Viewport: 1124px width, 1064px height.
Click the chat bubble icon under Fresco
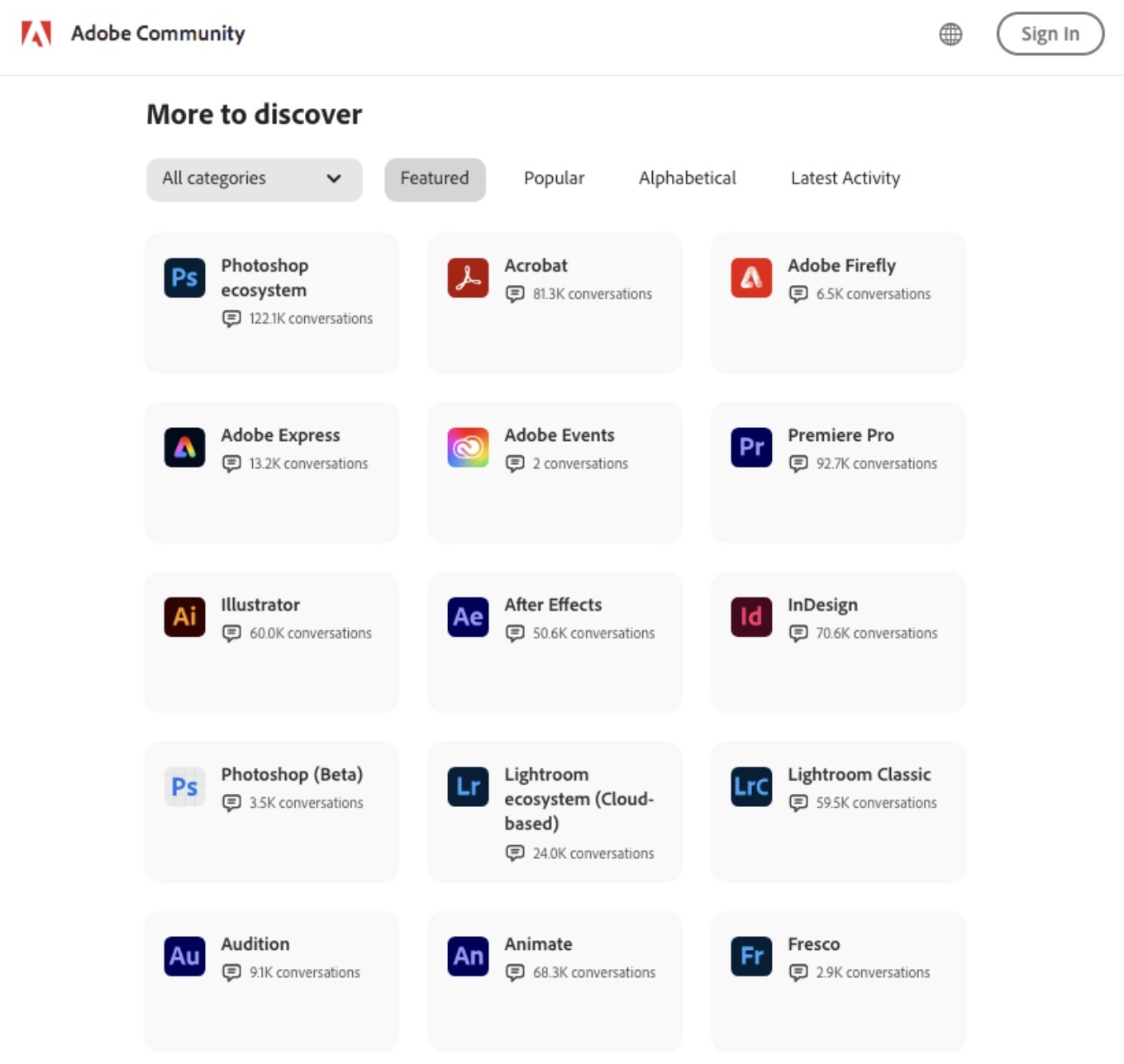point(798,972)
